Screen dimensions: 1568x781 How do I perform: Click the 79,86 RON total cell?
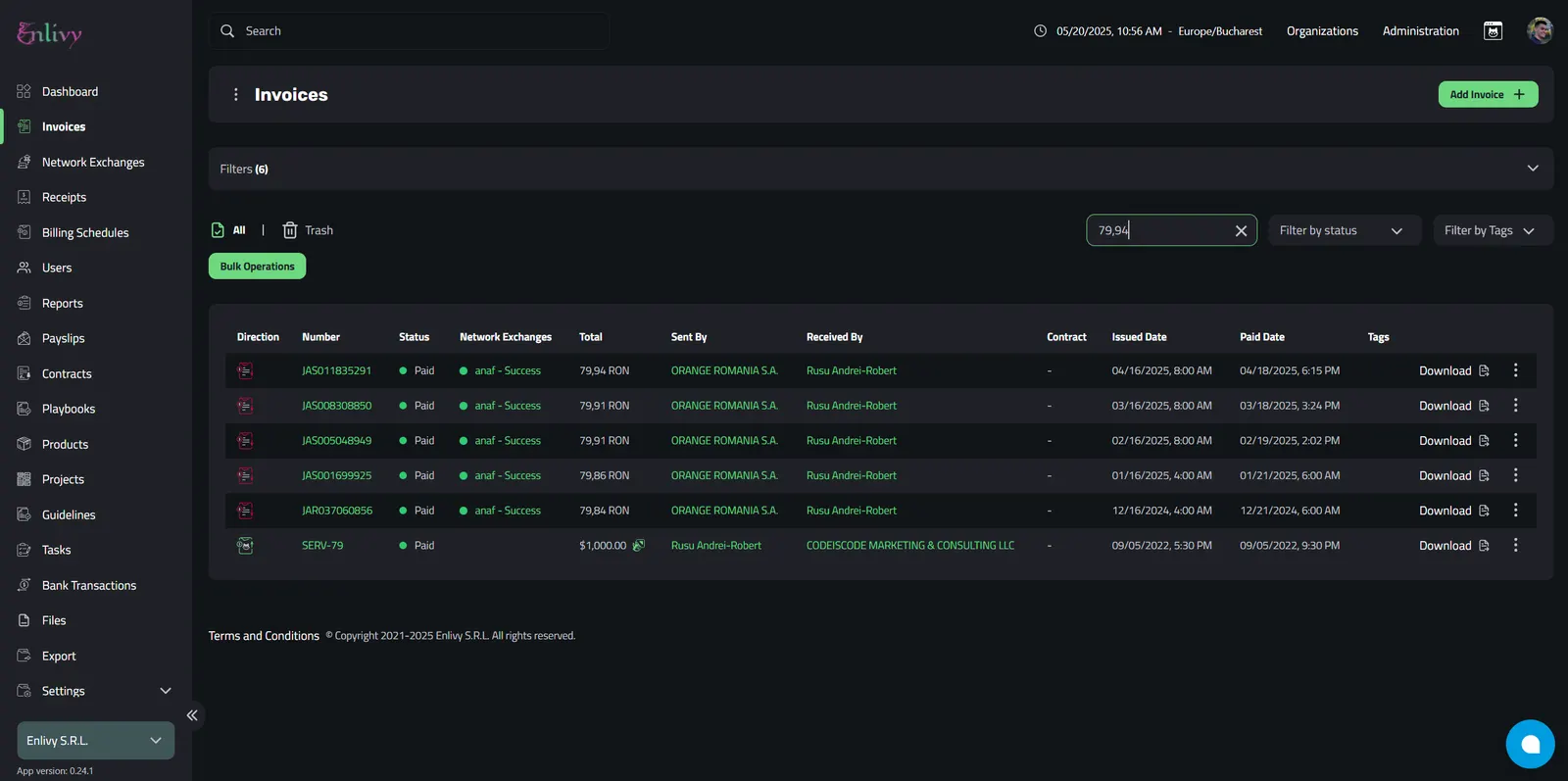pyautogui.click(x=604, y=475)
